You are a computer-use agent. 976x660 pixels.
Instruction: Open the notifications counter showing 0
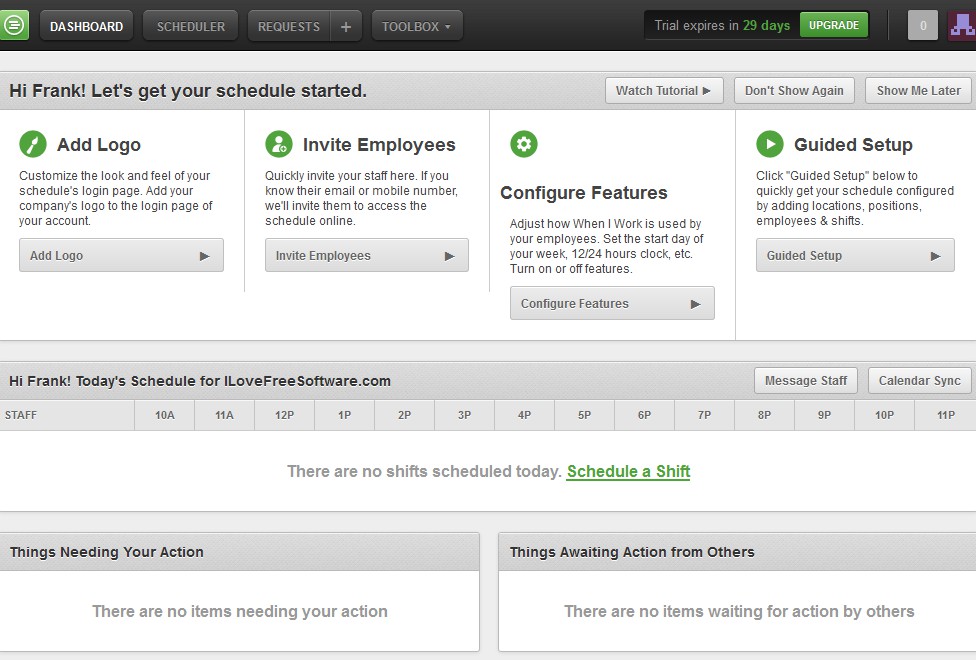(x=922, y=26)
